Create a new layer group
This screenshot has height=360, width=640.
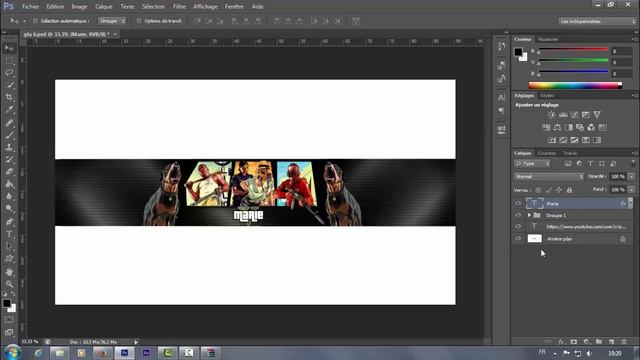click(599, 342)
